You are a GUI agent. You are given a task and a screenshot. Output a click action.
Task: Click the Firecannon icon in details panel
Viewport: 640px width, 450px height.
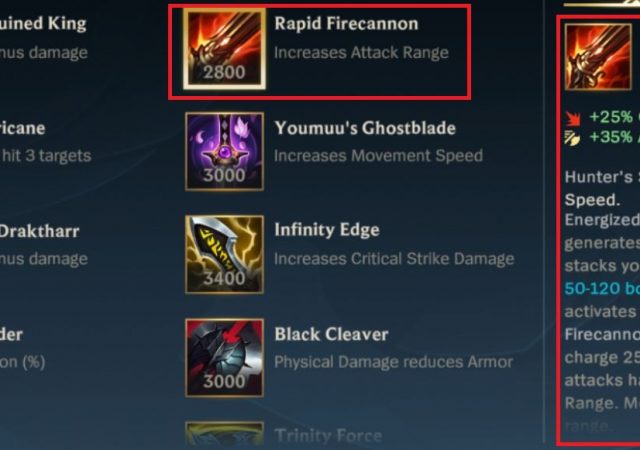pyautogui.click(x=598, y=56)
